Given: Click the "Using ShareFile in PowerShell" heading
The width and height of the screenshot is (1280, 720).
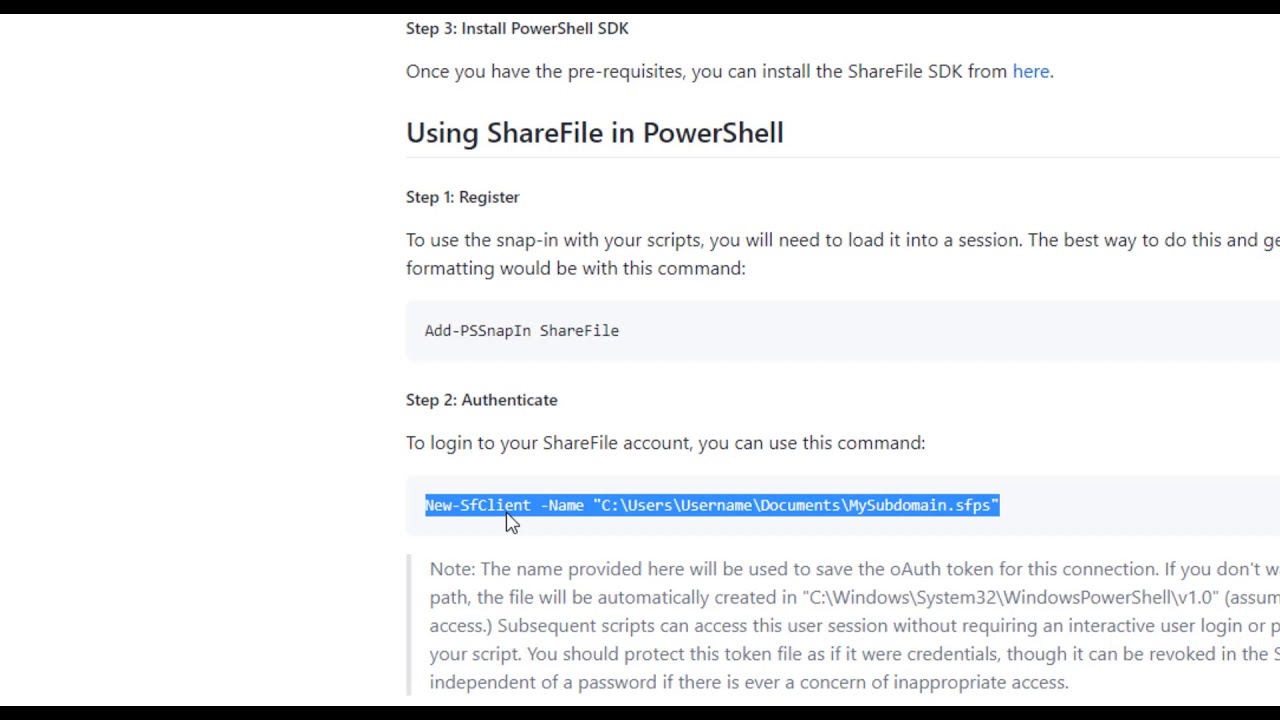Looking at the screenshot, I should pyautogui.click(x=594, y=133).
